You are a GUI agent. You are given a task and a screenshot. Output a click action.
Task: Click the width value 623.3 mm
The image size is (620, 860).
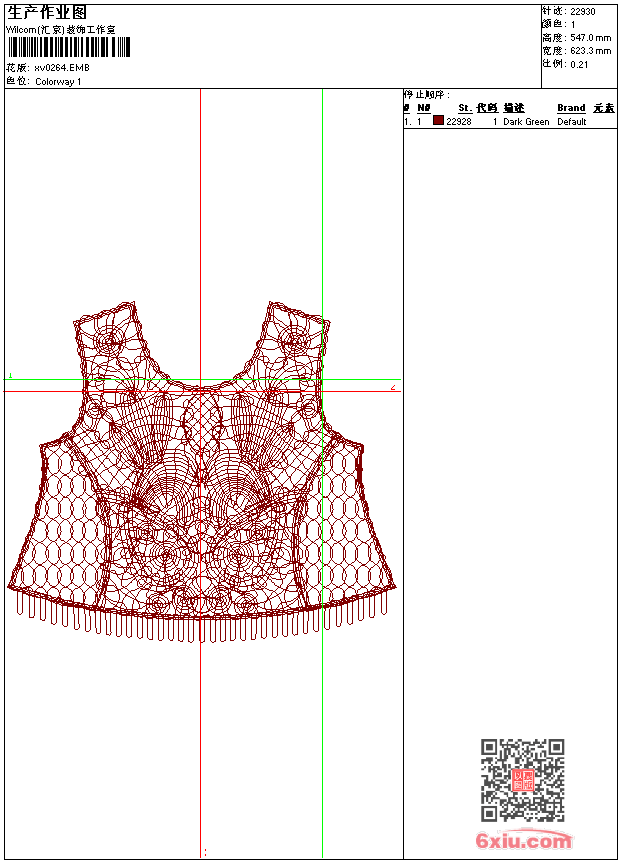point(590,51)
